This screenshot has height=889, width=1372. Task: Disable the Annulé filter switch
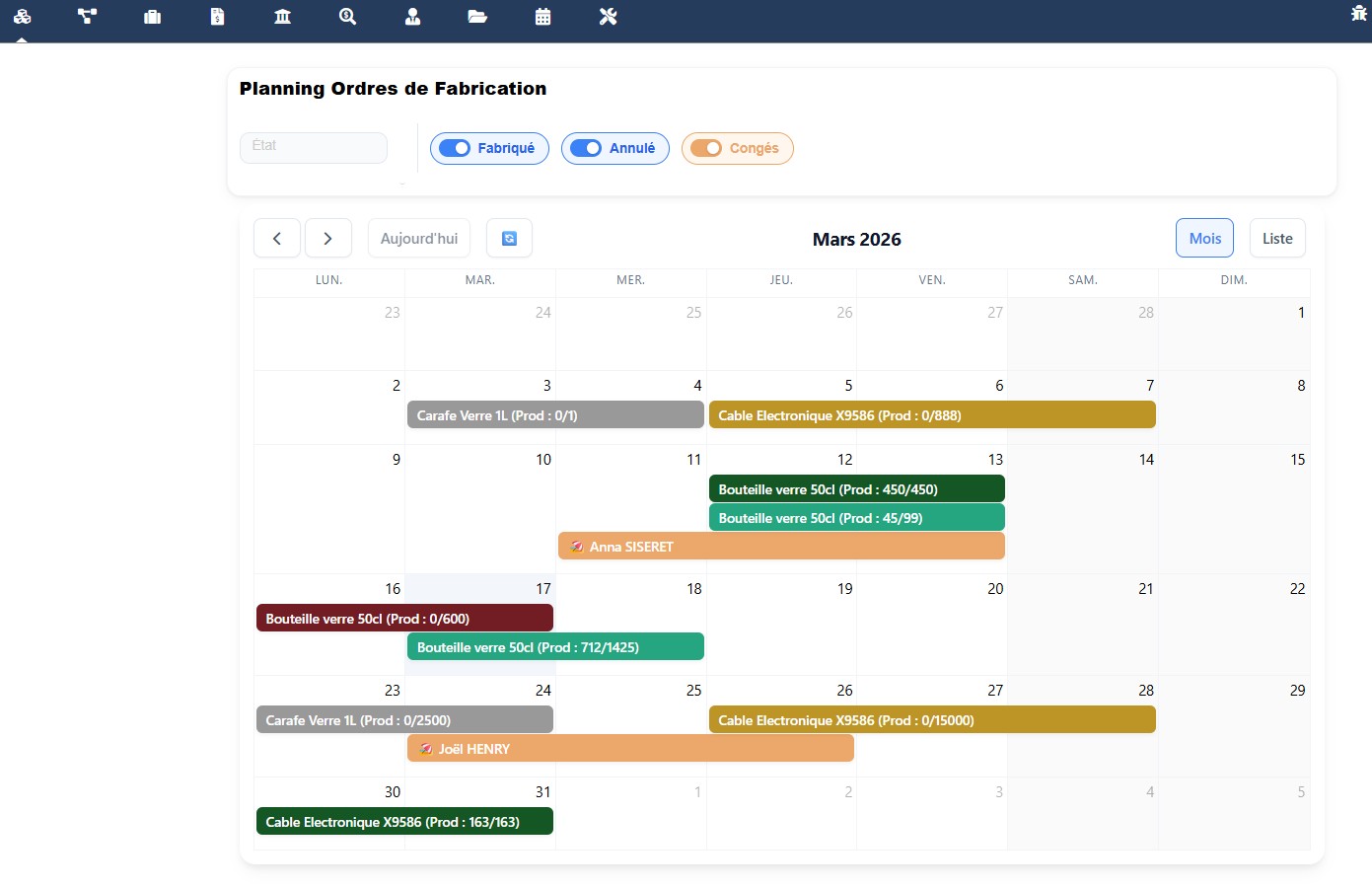coord(586,148)
